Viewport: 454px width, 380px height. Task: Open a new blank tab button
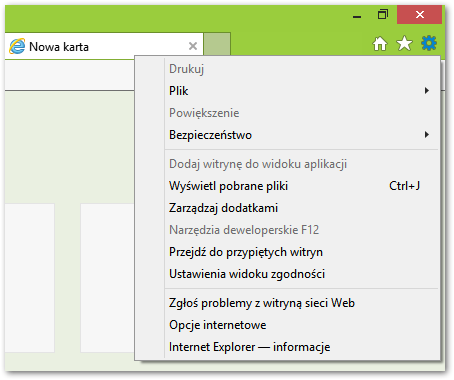217,44
